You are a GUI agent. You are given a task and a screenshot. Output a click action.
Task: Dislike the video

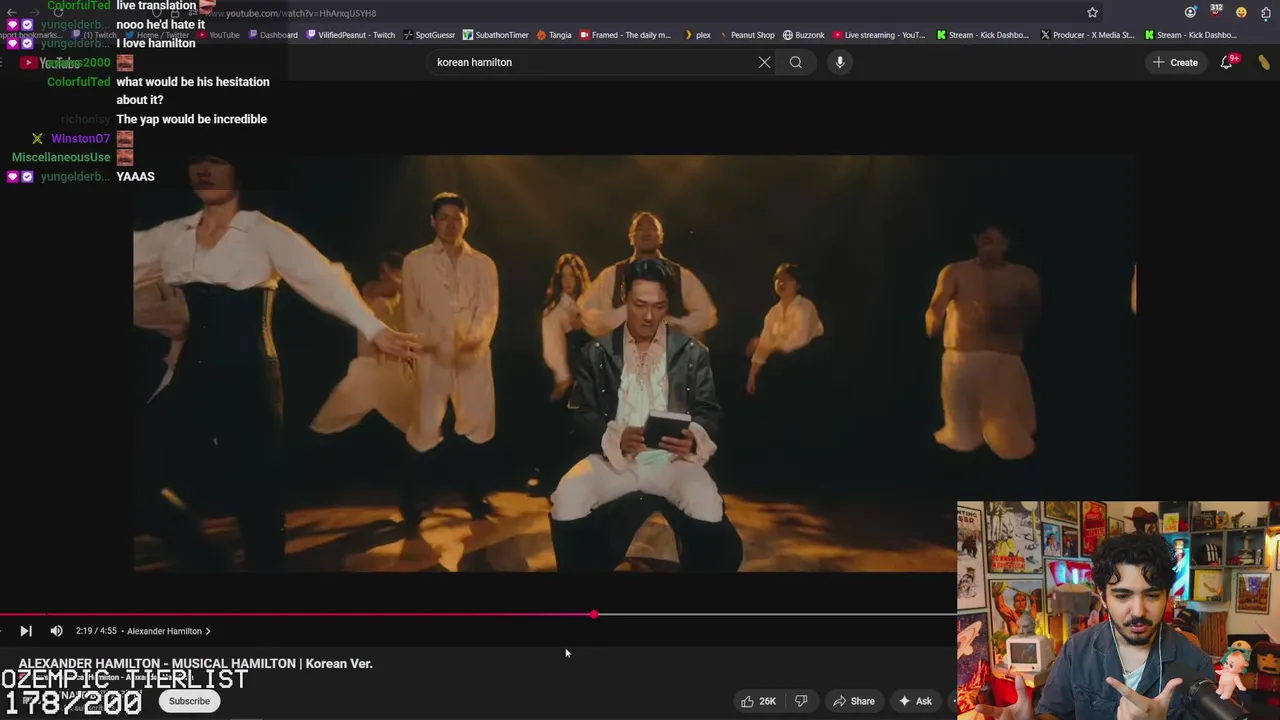pyautogui.click(x=801, y=701)
